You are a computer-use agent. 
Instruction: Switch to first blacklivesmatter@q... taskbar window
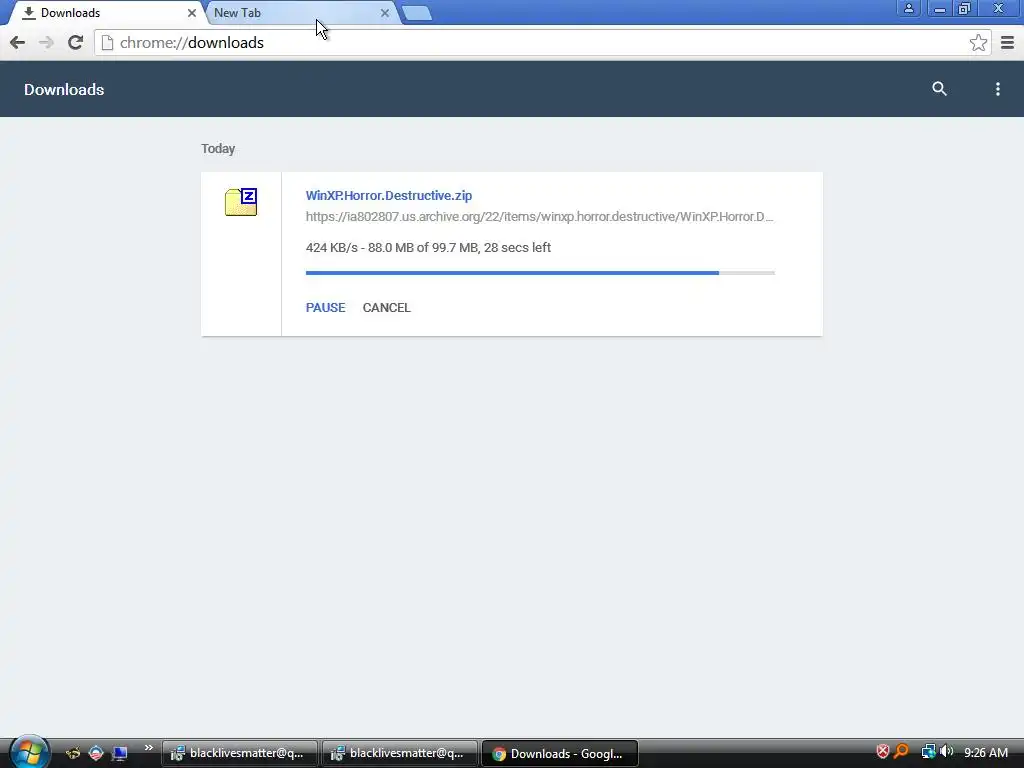click(240, 754)
